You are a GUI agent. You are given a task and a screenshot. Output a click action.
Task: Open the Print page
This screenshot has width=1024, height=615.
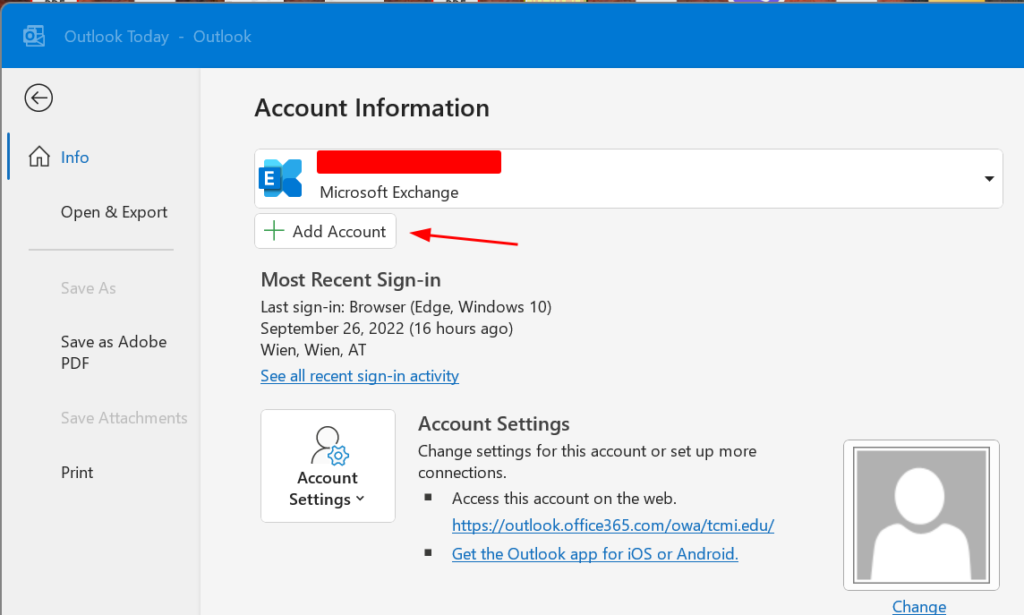(x=77, y=473)
